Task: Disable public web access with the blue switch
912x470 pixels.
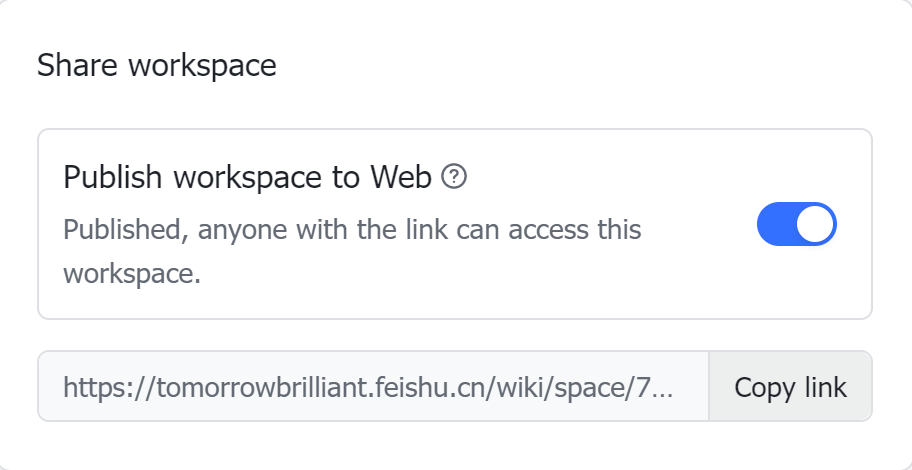Action: pyautogui.click(x=796, y=224)
